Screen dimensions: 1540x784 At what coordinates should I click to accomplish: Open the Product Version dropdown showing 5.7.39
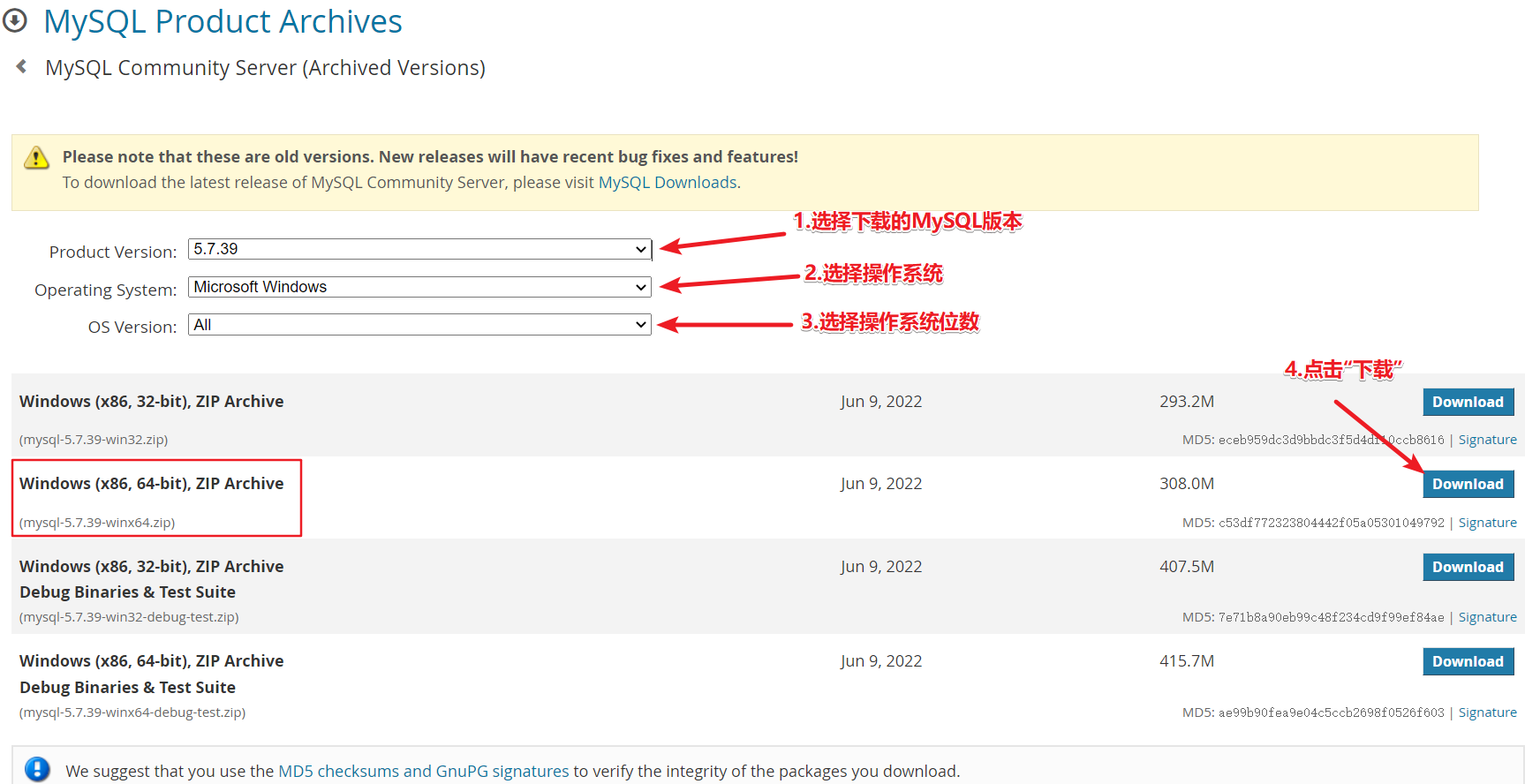click(x=420, y=249)
